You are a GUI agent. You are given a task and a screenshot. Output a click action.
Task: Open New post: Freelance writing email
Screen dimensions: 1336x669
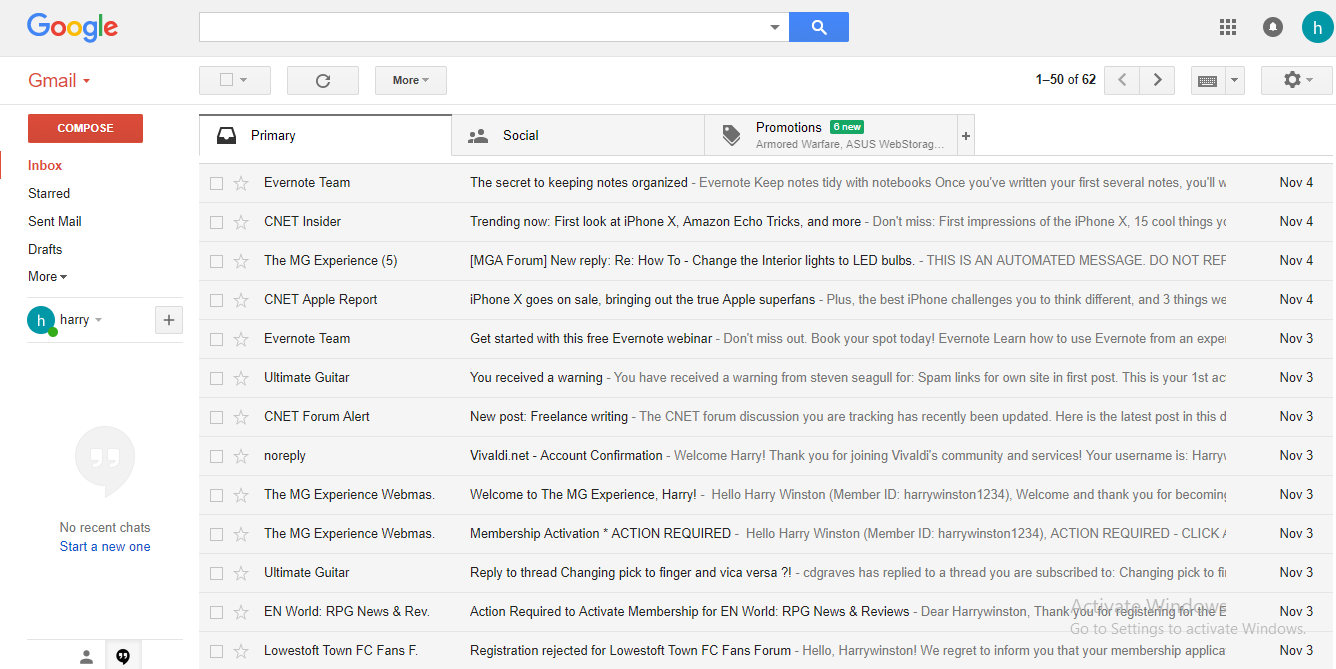[765, 417]
